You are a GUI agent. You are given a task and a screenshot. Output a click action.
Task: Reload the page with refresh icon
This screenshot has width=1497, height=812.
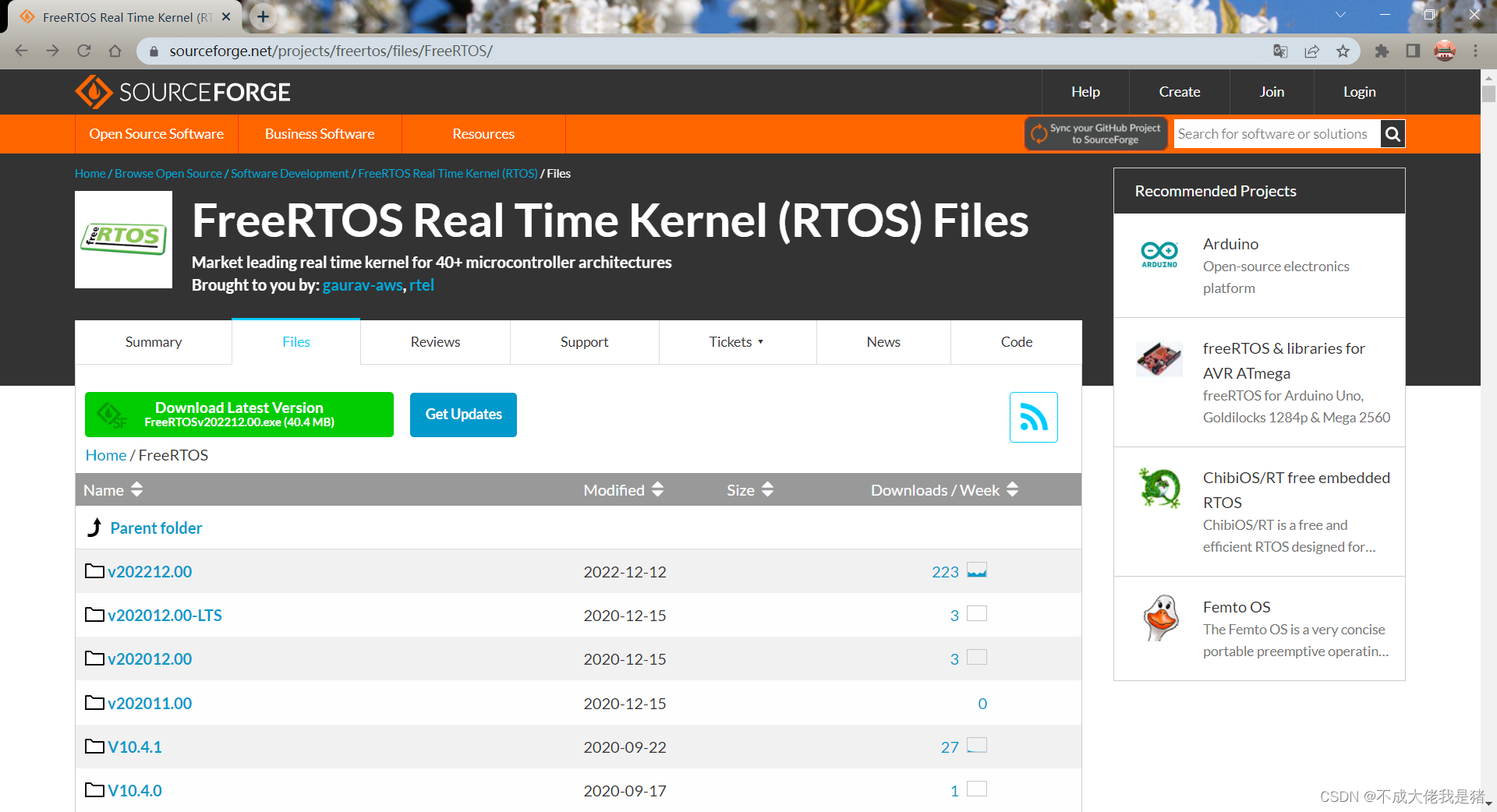click(84, 51)
